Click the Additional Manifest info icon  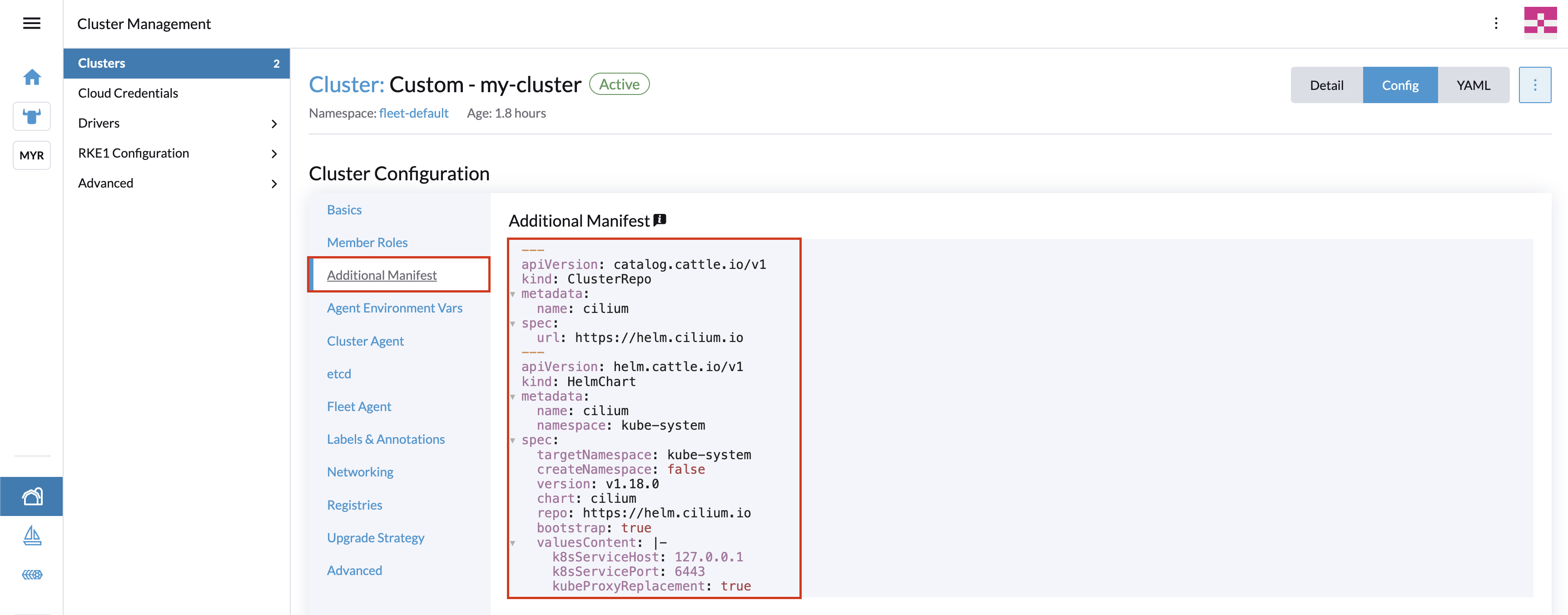click(x=660, y=220)
